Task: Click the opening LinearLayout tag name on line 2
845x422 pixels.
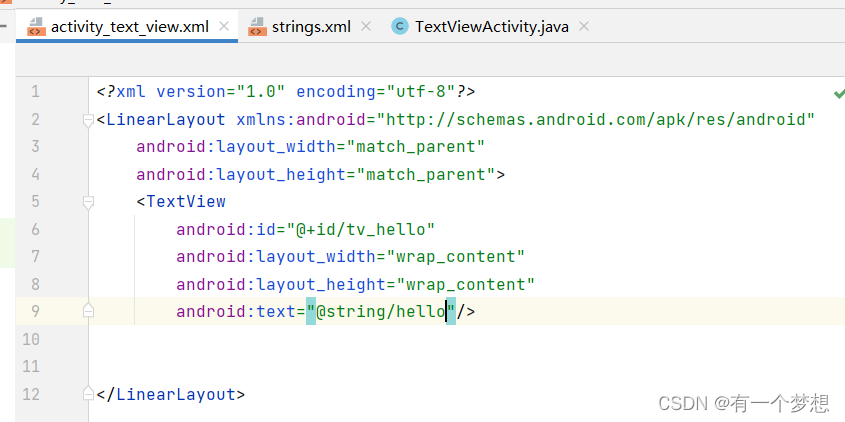Action: pyautogui.click(x=166, y=119)
